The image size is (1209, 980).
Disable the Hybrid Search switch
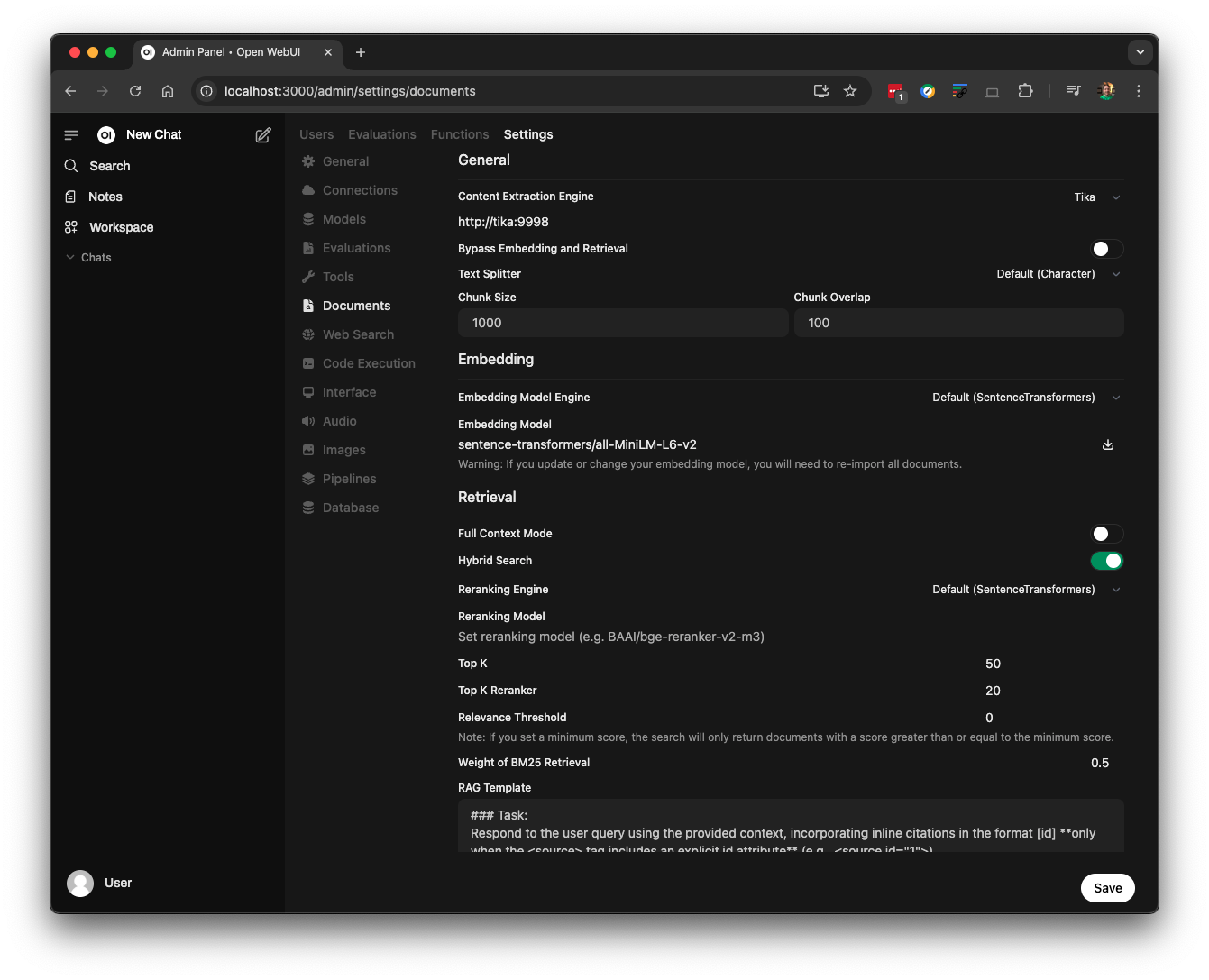[x=1106, y=561]
